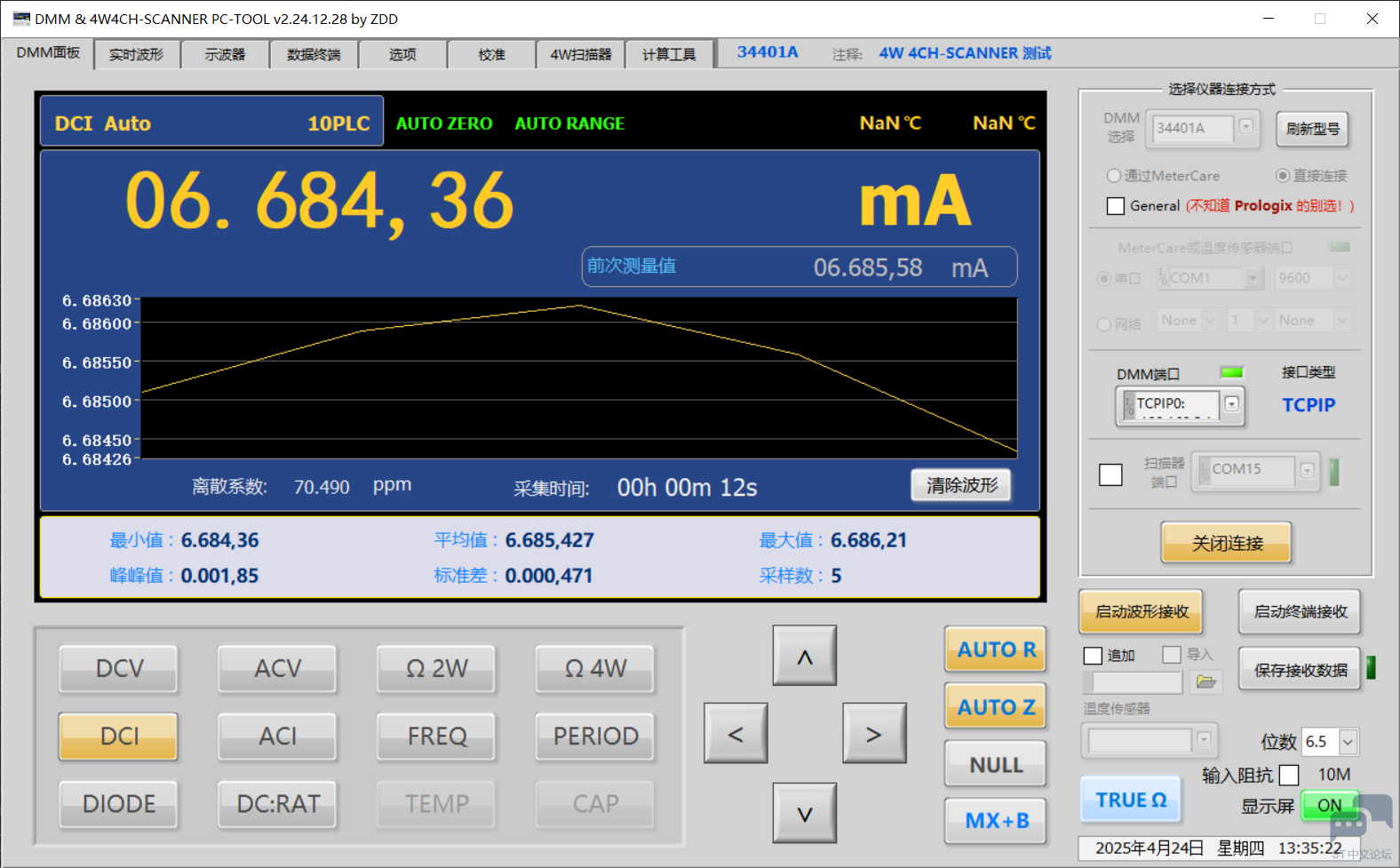Click the MX+B math button
The image size is (1400, 868).
[x=996, y=820]
